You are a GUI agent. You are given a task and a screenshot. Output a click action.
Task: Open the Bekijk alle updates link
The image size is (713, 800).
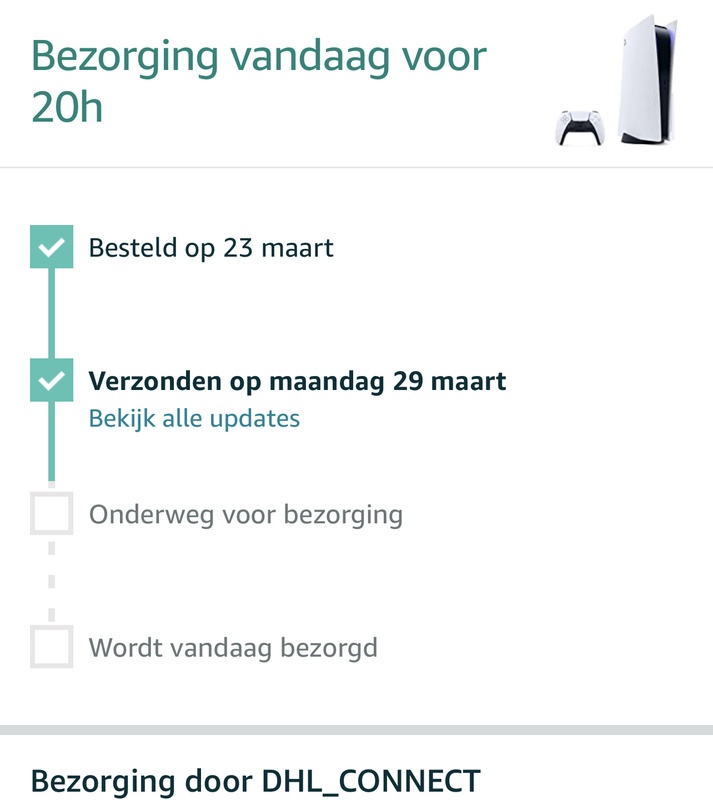coord(194,418)
